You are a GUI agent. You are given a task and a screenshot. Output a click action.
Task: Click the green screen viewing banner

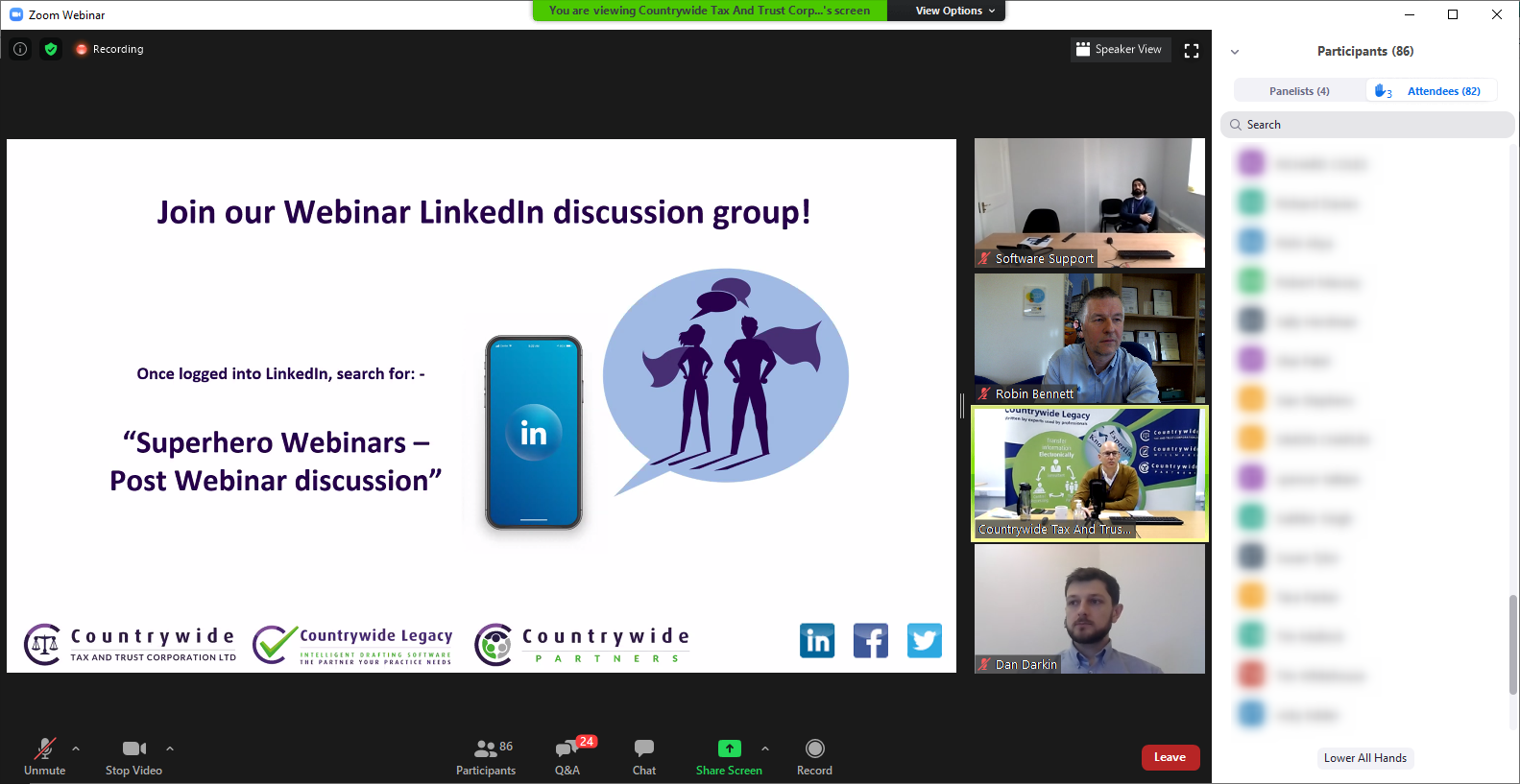[710, 11]
